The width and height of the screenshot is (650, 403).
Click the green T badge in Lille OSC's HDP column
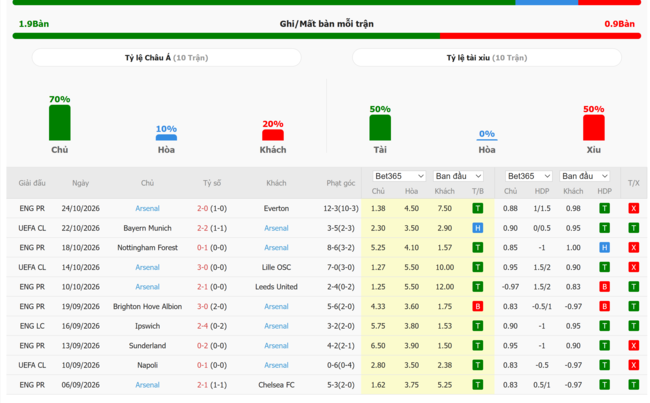pyautogui.click(x=604, y=267)
